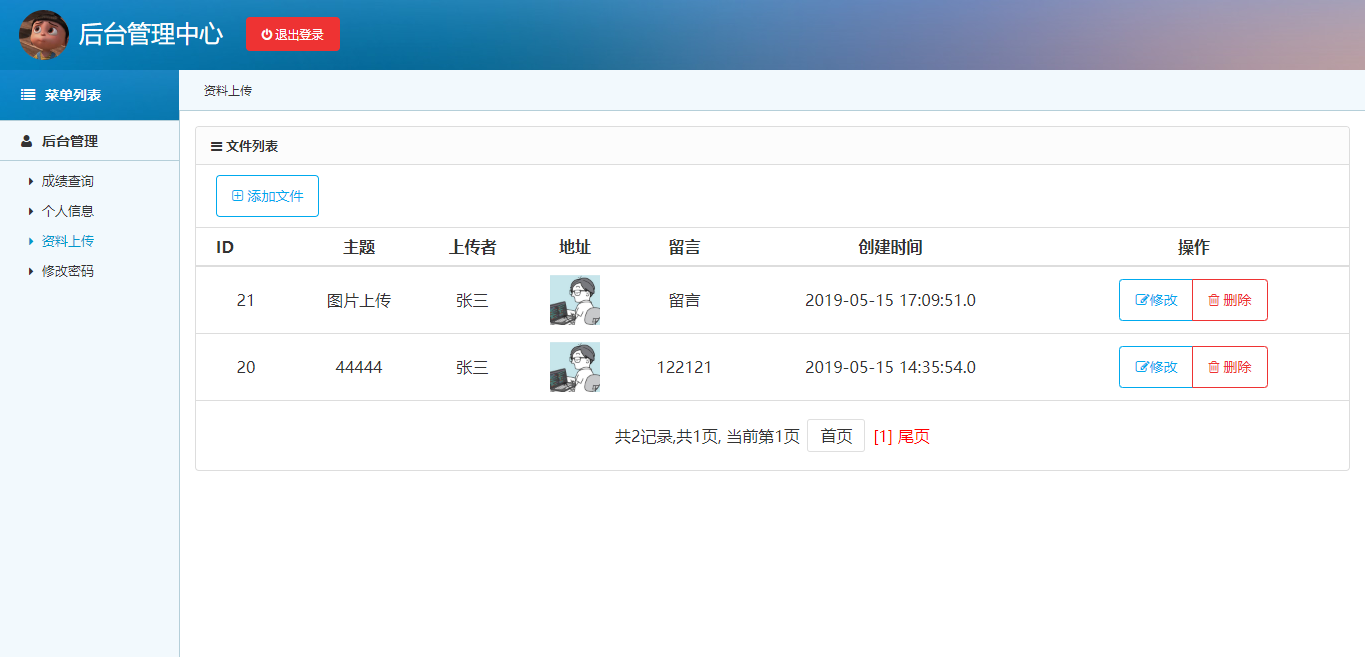Click the 尾页 pagination link

(914, 436)
